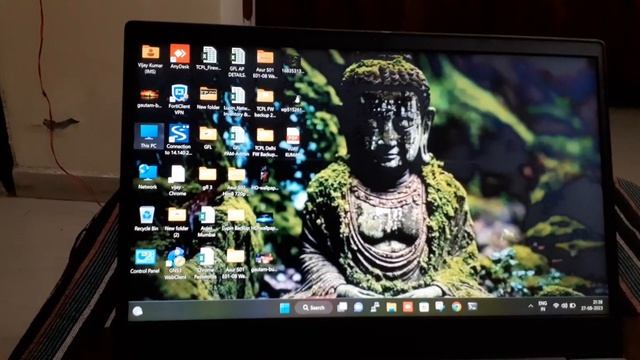This screenshot has width=640, height=360.
Task: Expand the hidden system tray icons chevron
Action: click(530, 306)
